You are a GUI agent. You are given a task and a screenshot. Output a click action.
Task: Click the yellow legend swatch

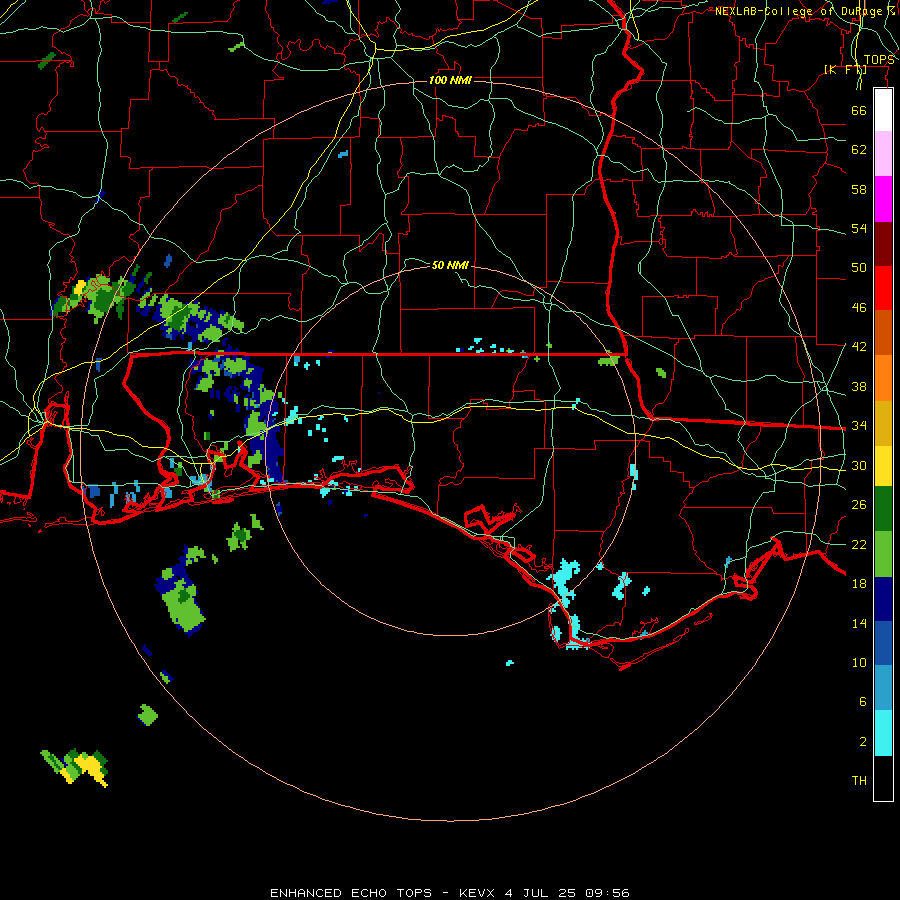point(883,466)
